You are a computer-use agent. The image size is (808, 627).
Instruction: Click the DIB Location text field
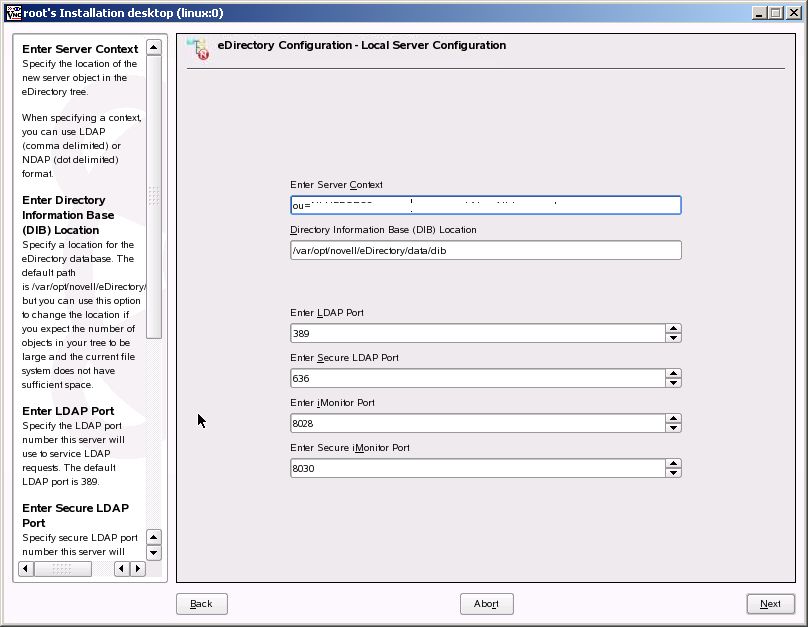pos(485,250)
